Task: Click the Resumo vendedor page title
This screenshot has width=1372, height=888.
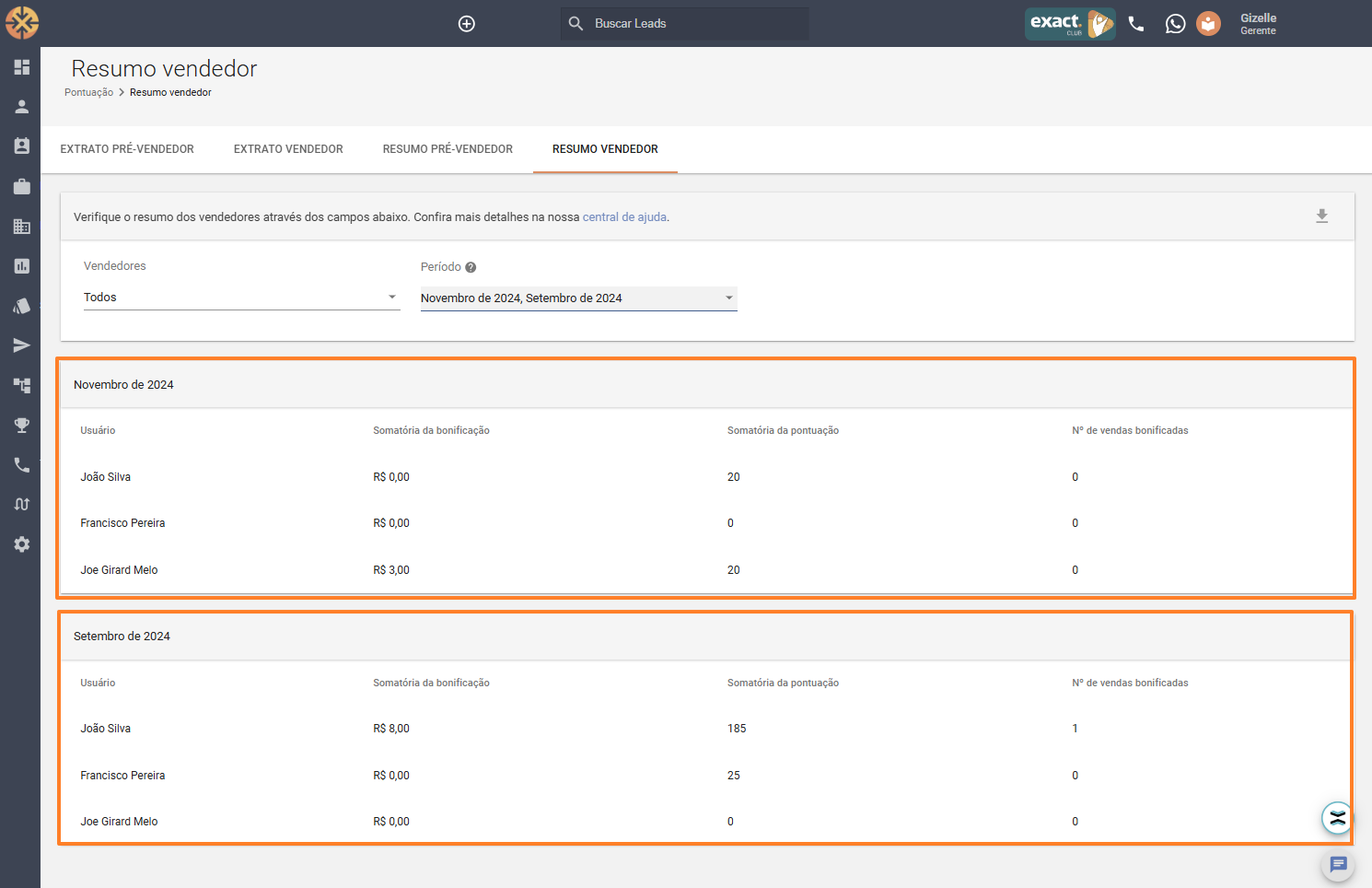Action: [x=164, y=68]
